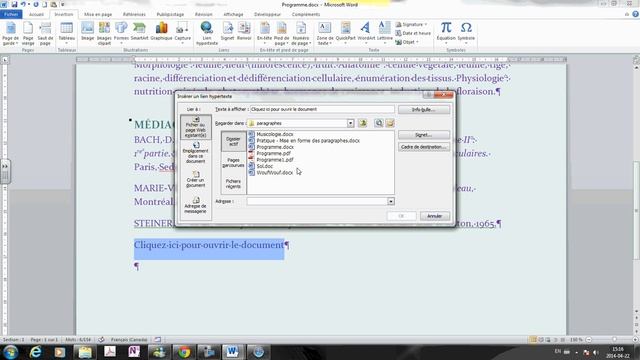This screenshot has width=640, height=360.
Task: Open the Numéro de page icon
Action: tap(301, 33)
